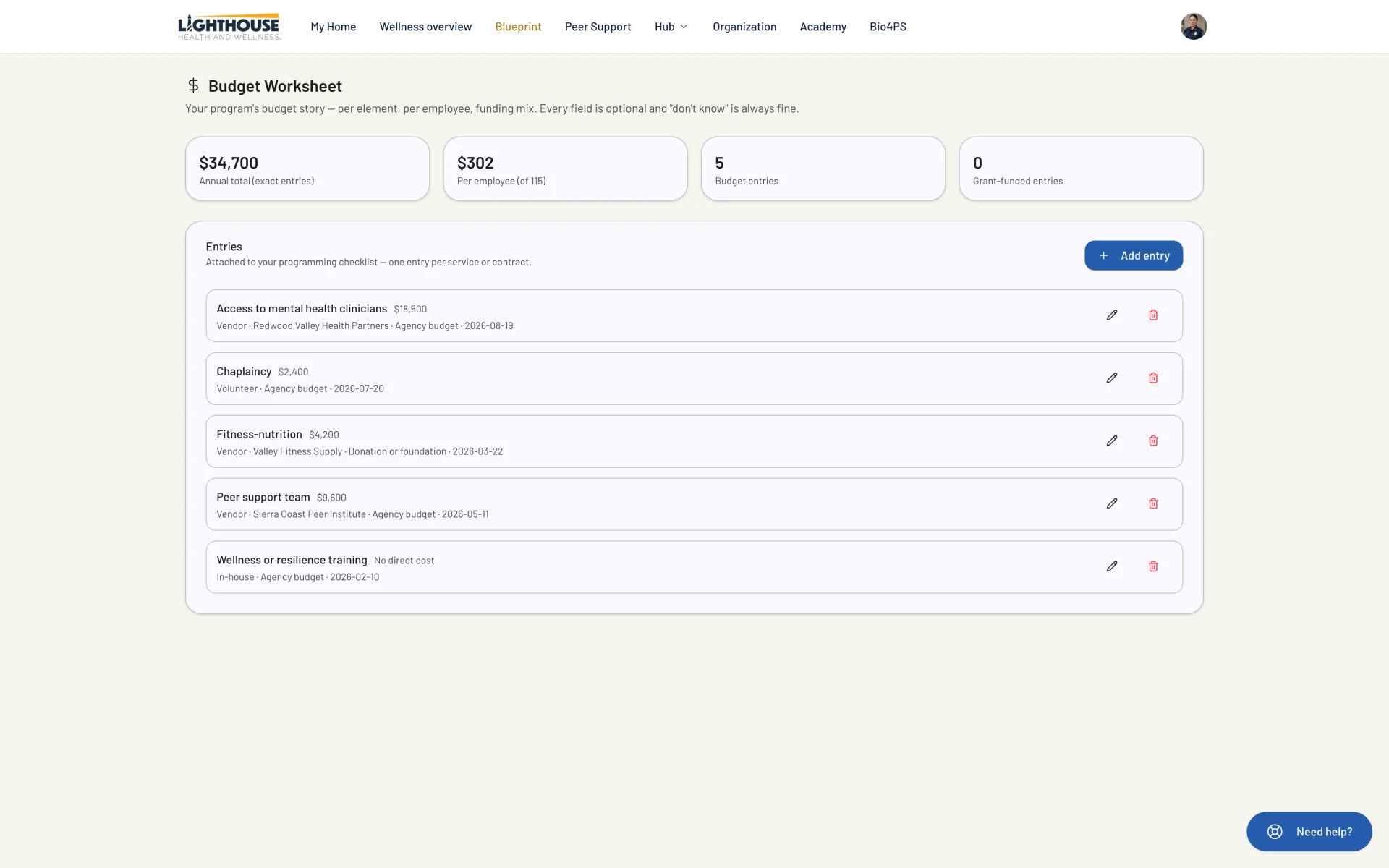
Task: Edit the Fitness-nutrition entry
Action: [x=1112, y=441]
